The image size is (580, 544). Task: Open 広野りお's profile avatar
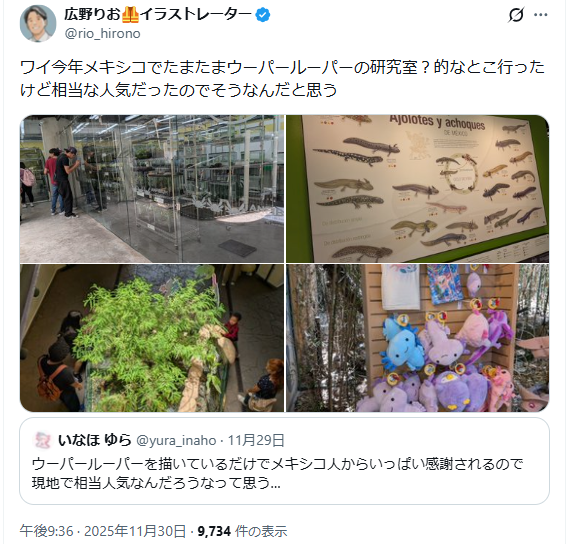point(38,23)
